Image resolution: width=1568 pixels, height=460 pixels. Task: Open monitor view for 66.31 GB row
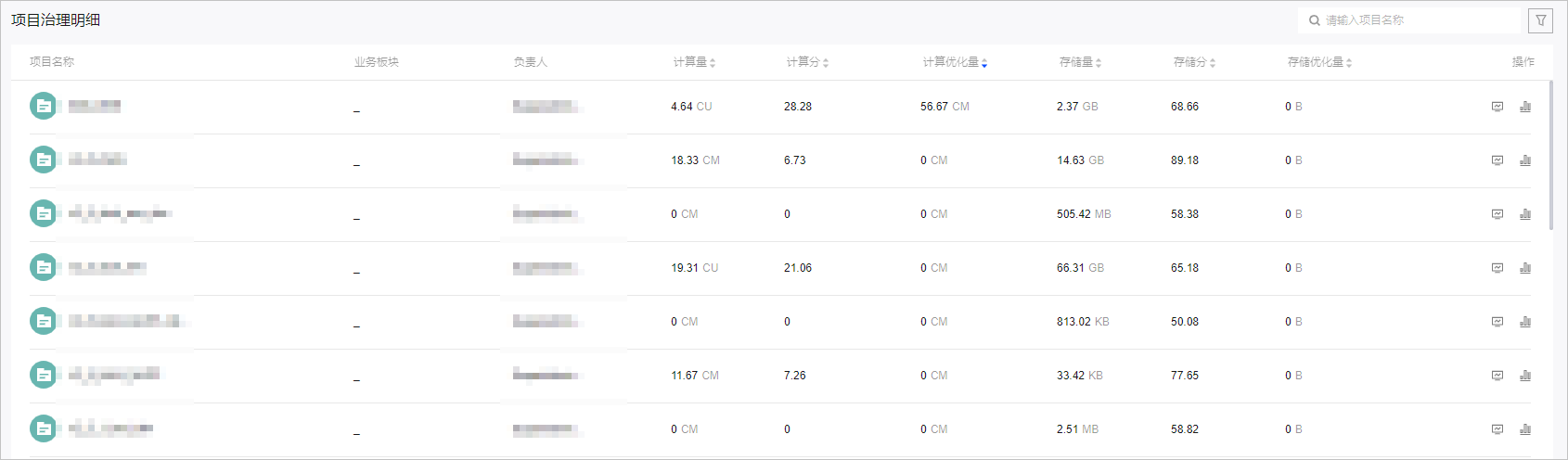(x=1497, y=268)
